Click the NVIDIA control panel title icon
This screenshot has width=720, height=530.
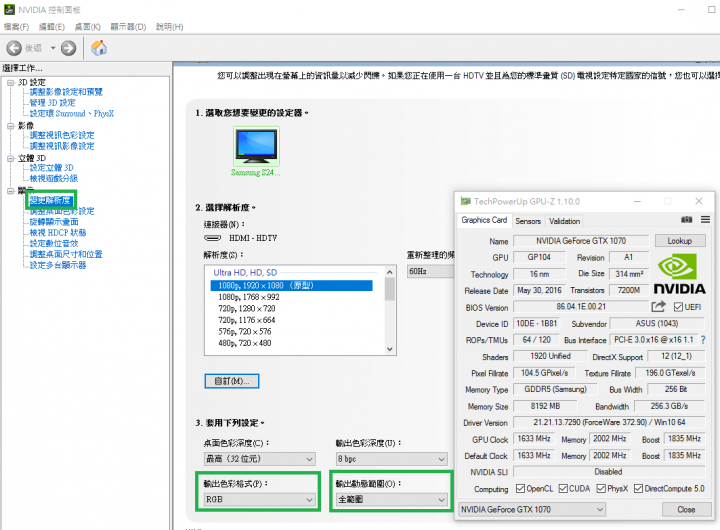(x=9, y=10)
